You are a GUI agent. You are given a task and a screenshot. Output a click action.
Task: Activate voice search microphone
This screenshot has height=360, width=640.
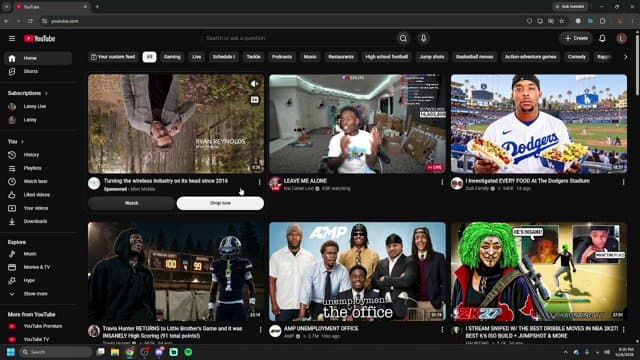tap(423, 38)
